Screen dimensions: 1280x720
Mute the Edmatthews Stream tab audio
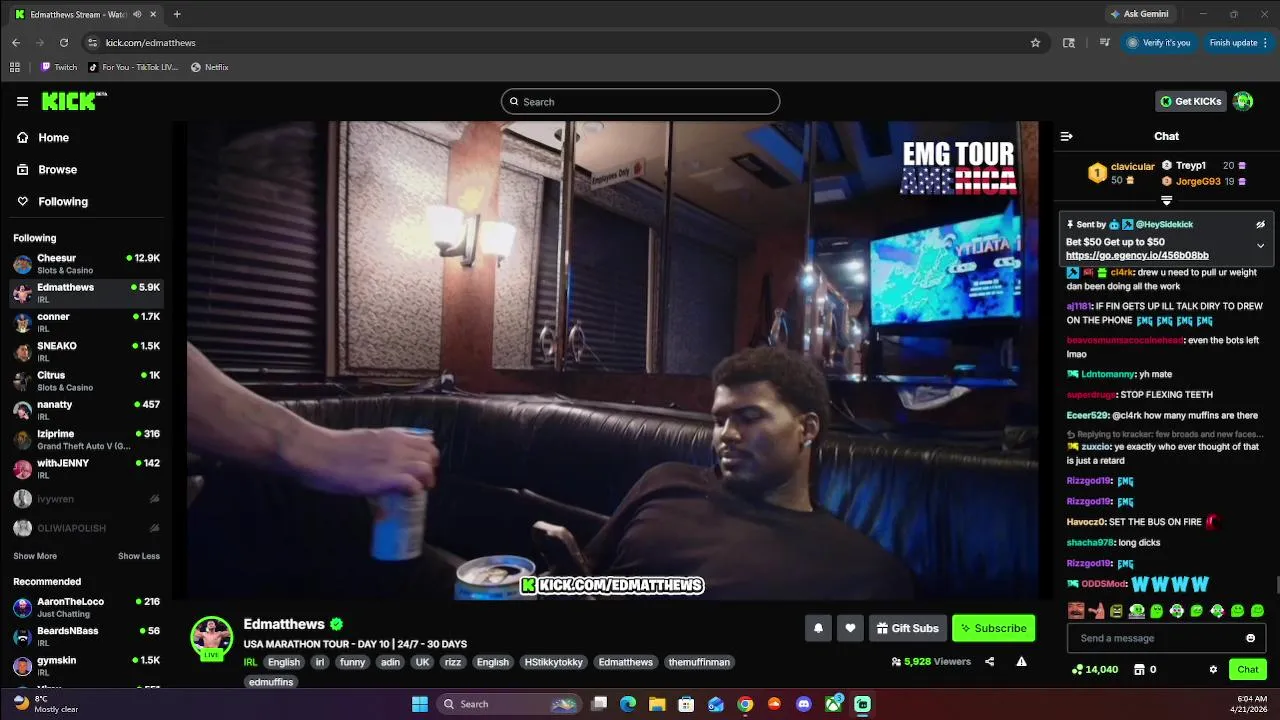137,14
